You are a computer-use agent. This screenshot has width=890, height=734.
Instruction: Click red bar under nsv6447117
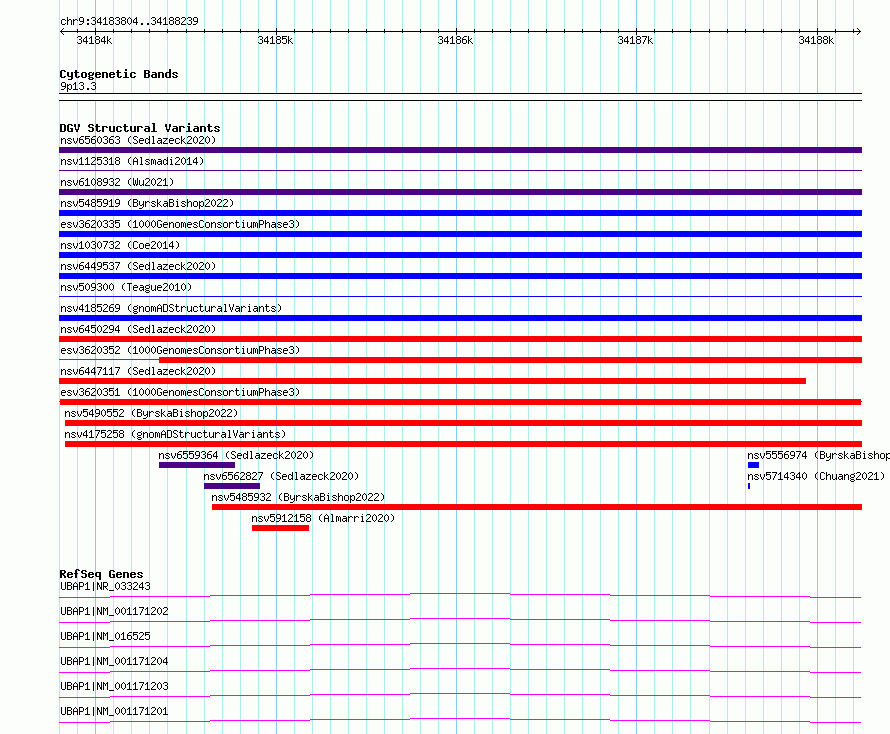(x=433, y=381)
